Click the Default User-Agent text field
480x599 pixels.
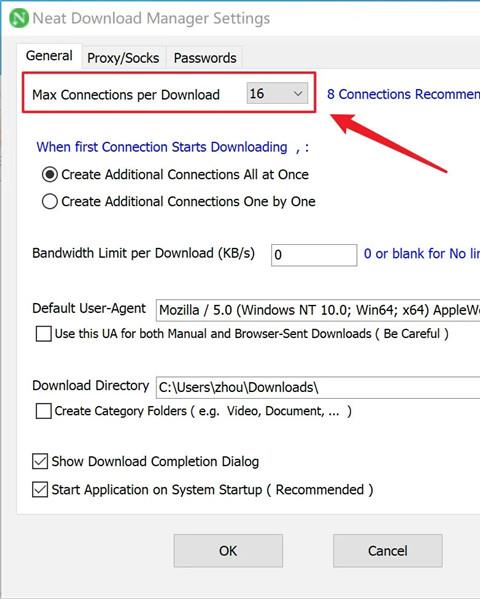click(x=318, y=310)
